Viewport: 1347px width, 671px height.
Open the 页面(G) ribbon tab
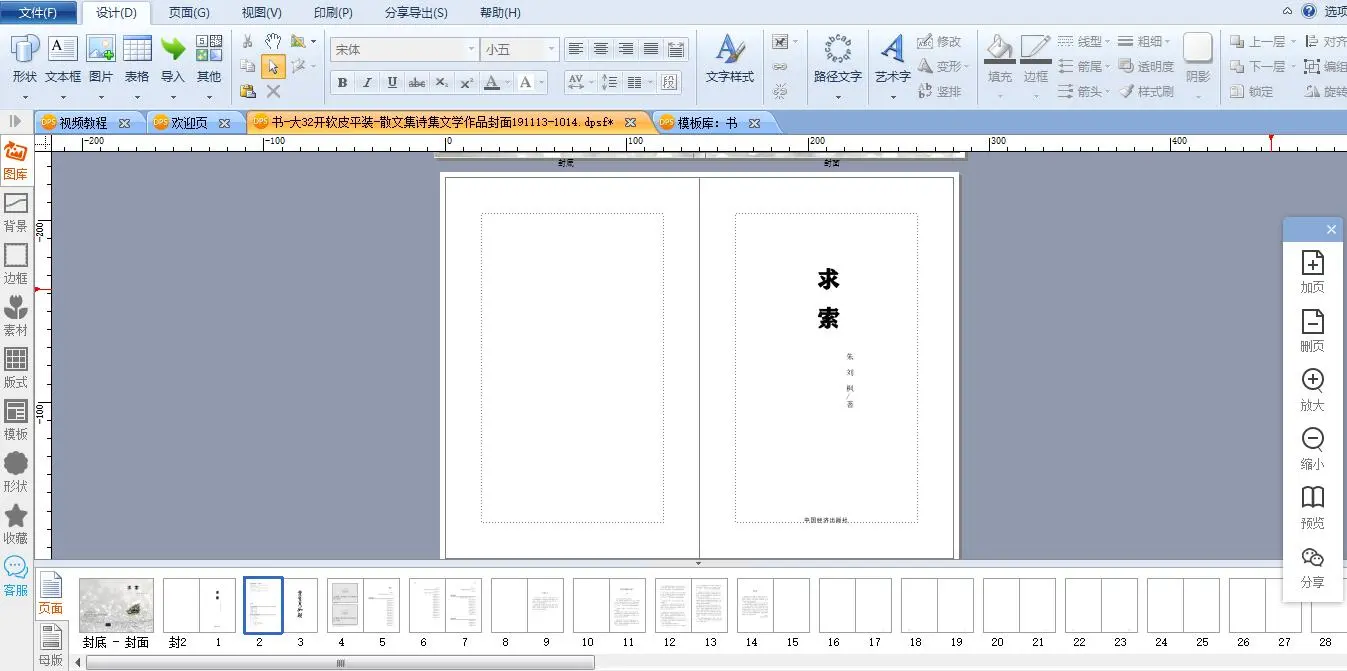pyautogui.click(x=189, y=13)
